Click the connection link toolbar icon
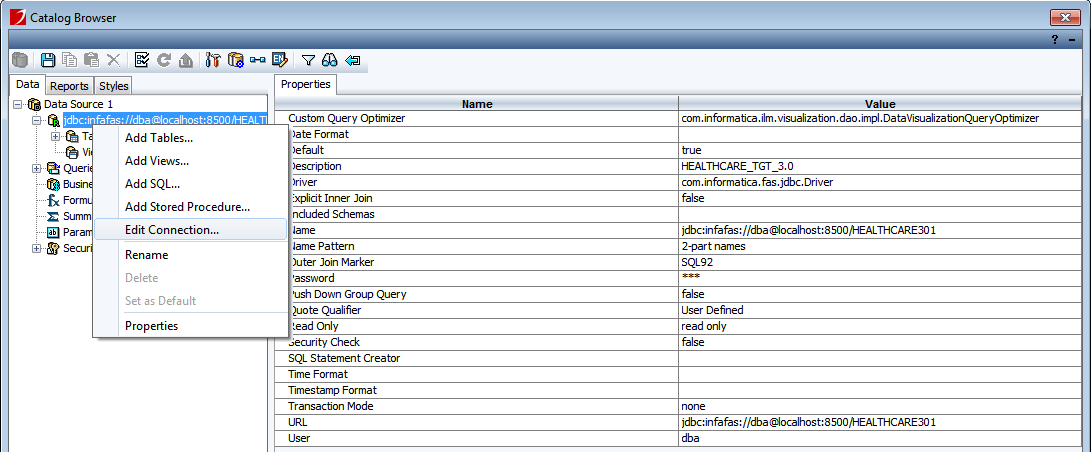1091x452 pixels. (x=258, y=61)
